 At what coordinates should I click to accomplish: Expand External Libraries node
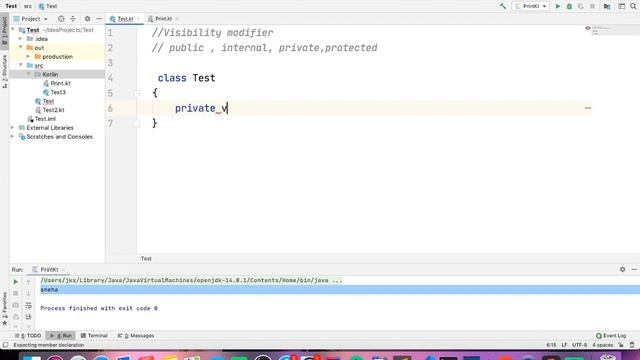[x=13, y=128]
